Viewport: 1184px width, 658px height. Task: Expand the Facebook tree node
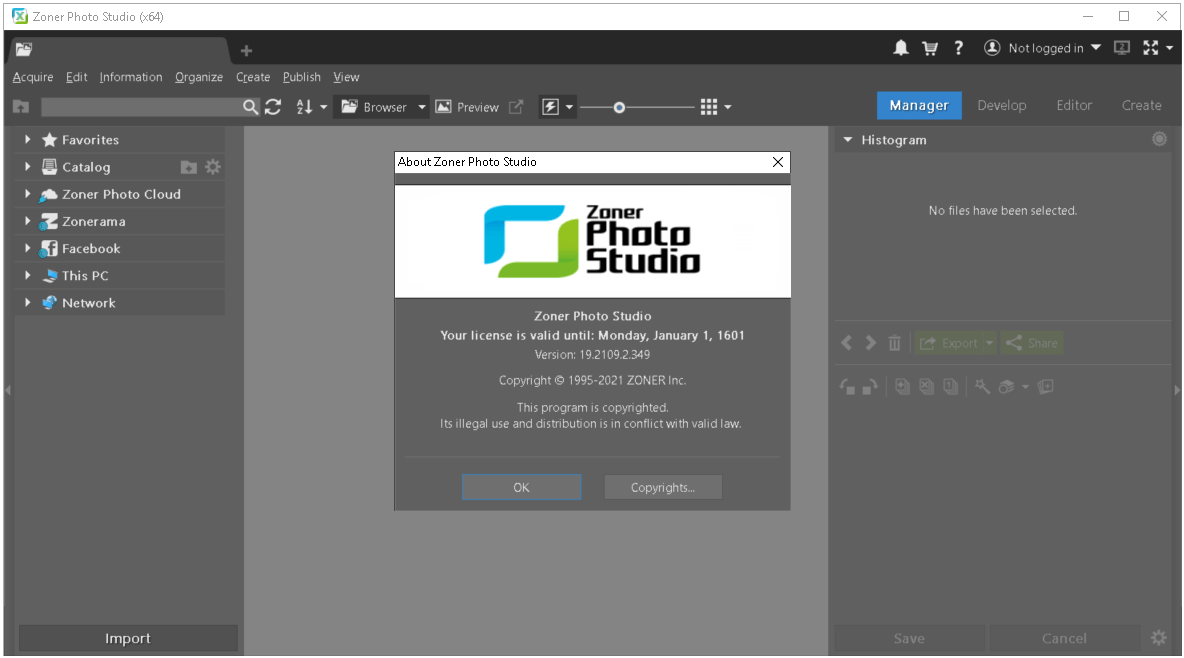28,248
